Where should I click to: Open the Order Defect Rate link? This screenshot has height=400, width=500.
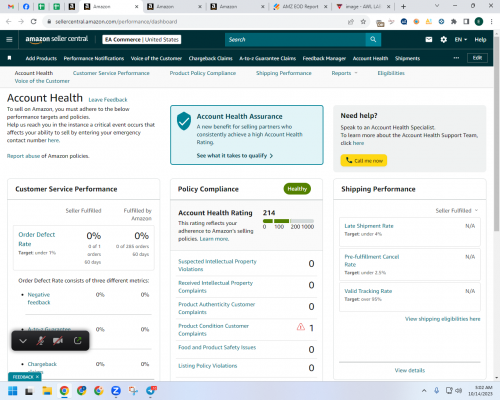point(37,239)
